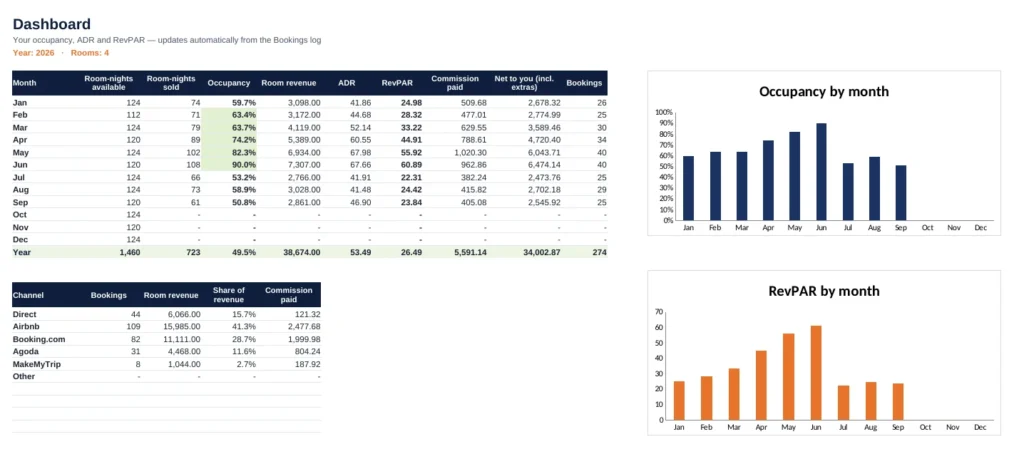
Task: Click the 'RevPAR by month' chart title
Action: click(824, 291)
